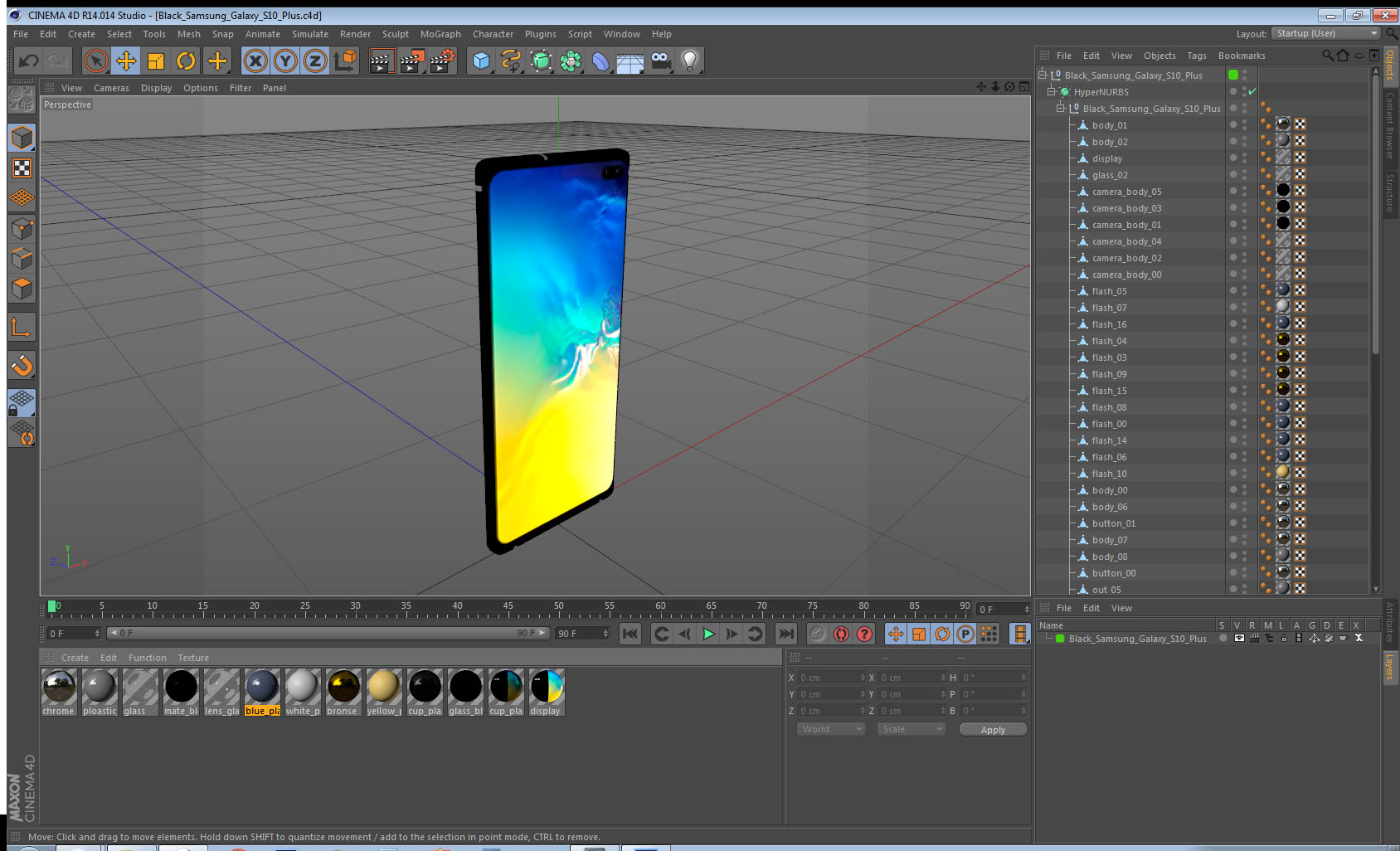Viewport: 1400px width, 851px height.
Task: Open the Simulate menu
Action: click(310, 34)
